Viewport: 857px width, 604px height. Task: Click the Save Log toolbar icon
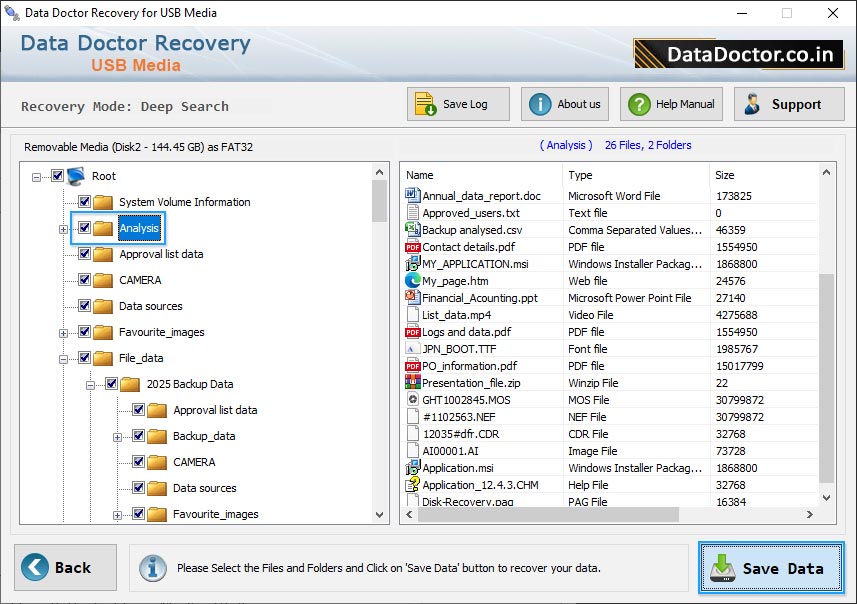[x=427, y=103]
